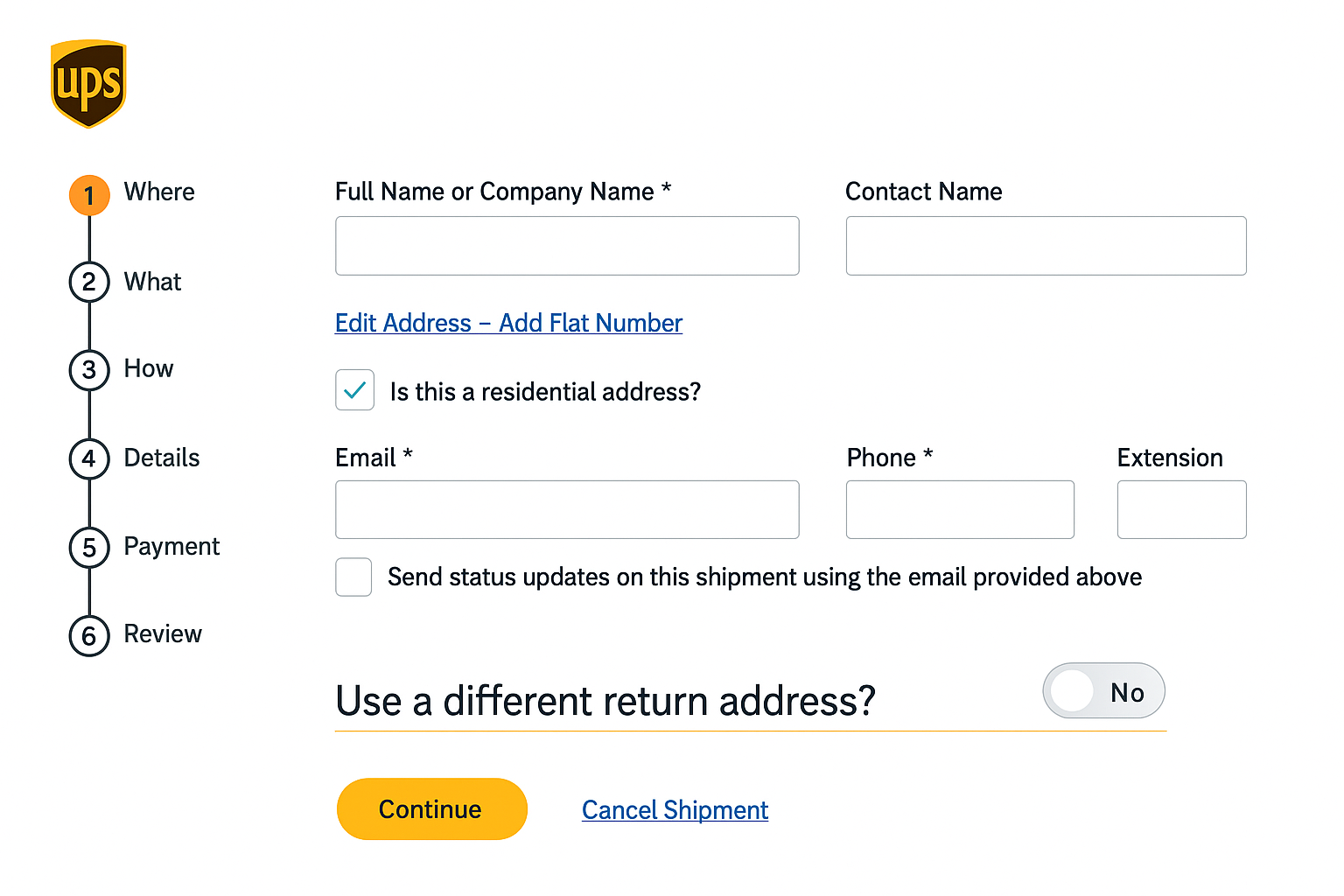Click step 3 circle icon for How
Screen dimensions: 1344x896
pos(89,369)
